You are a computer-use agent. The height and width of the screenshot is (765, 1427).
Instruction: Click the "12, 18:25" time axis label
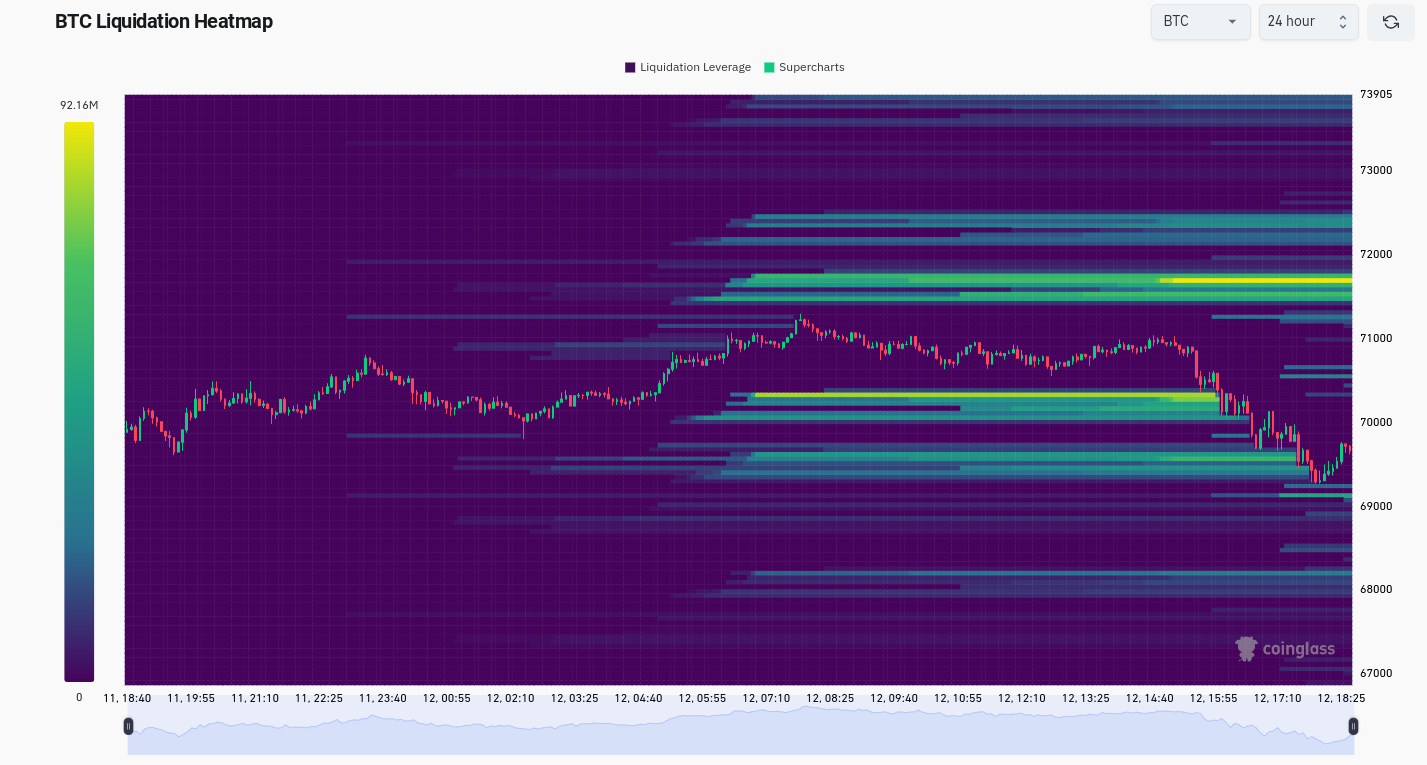(x=1342, y=698)
